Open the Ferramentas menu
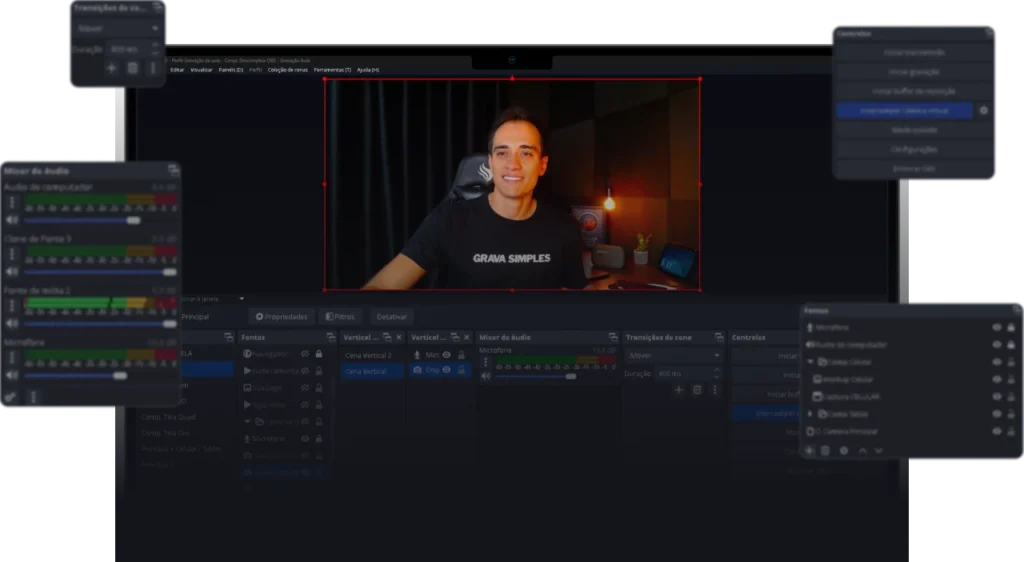Image resolution: width=1024 pixels, height=562 pixels. tap(332, 70)
